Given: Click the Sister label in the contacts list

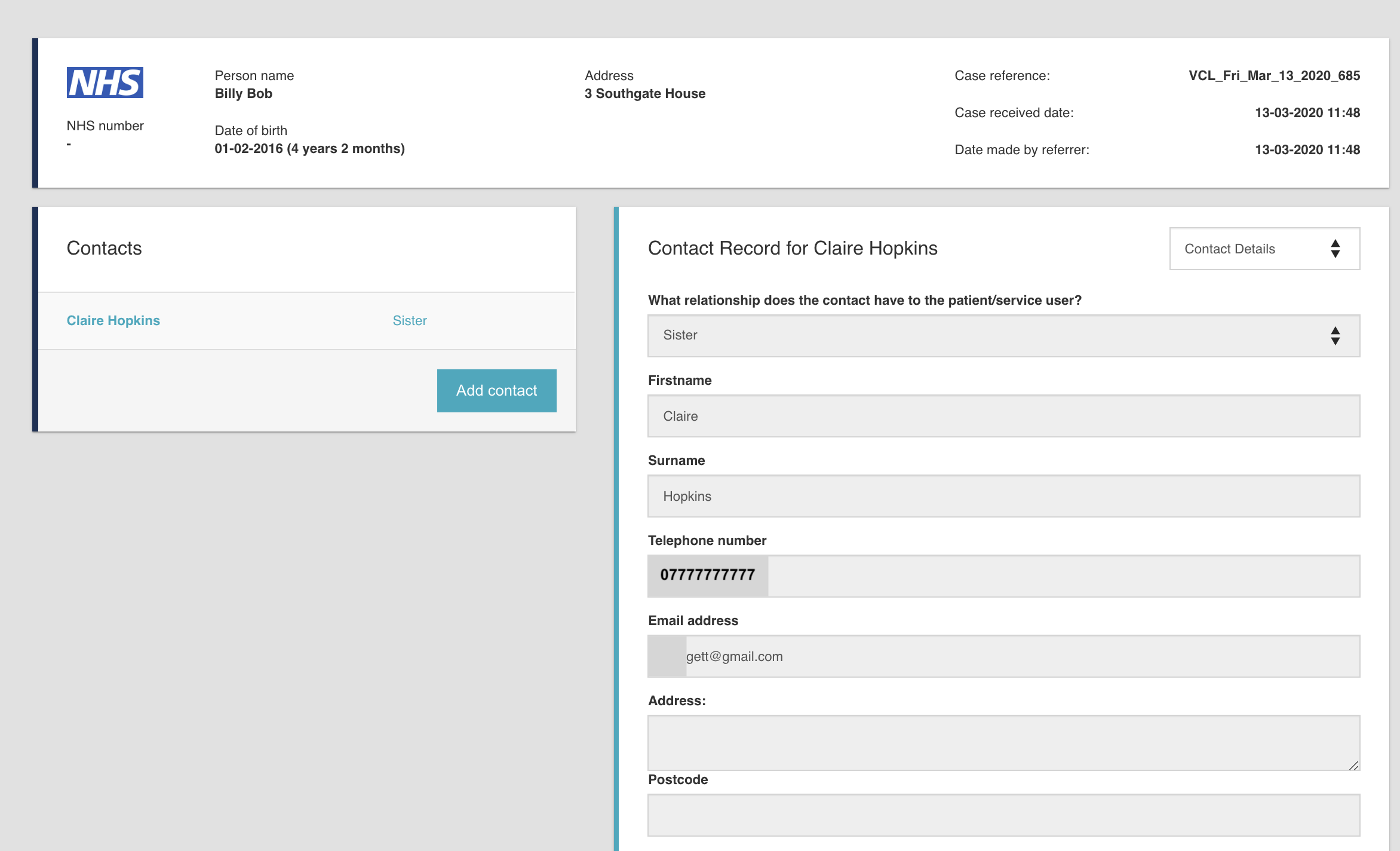Looking at the screenshot, I should pos(410,321).
